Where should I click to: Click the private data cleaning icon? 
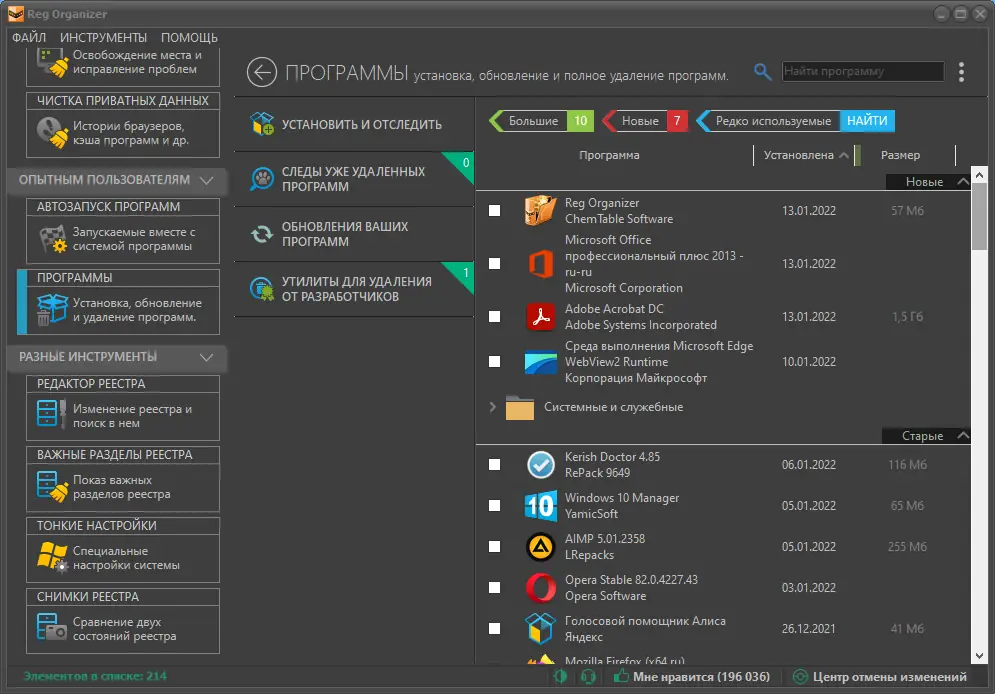52,133
